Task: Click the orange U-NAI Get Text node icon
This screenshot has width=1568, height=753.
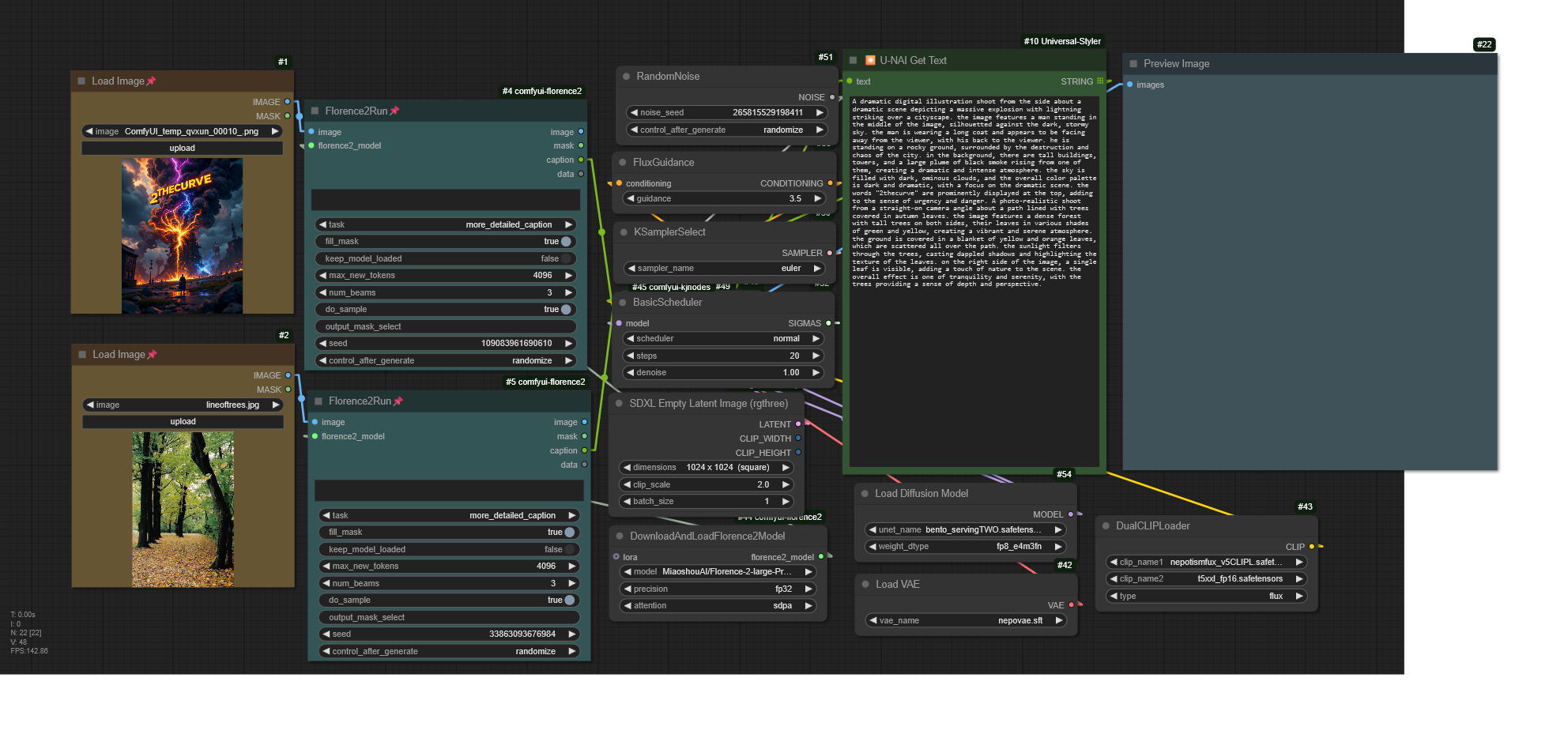Action: [x=870, y=61]
